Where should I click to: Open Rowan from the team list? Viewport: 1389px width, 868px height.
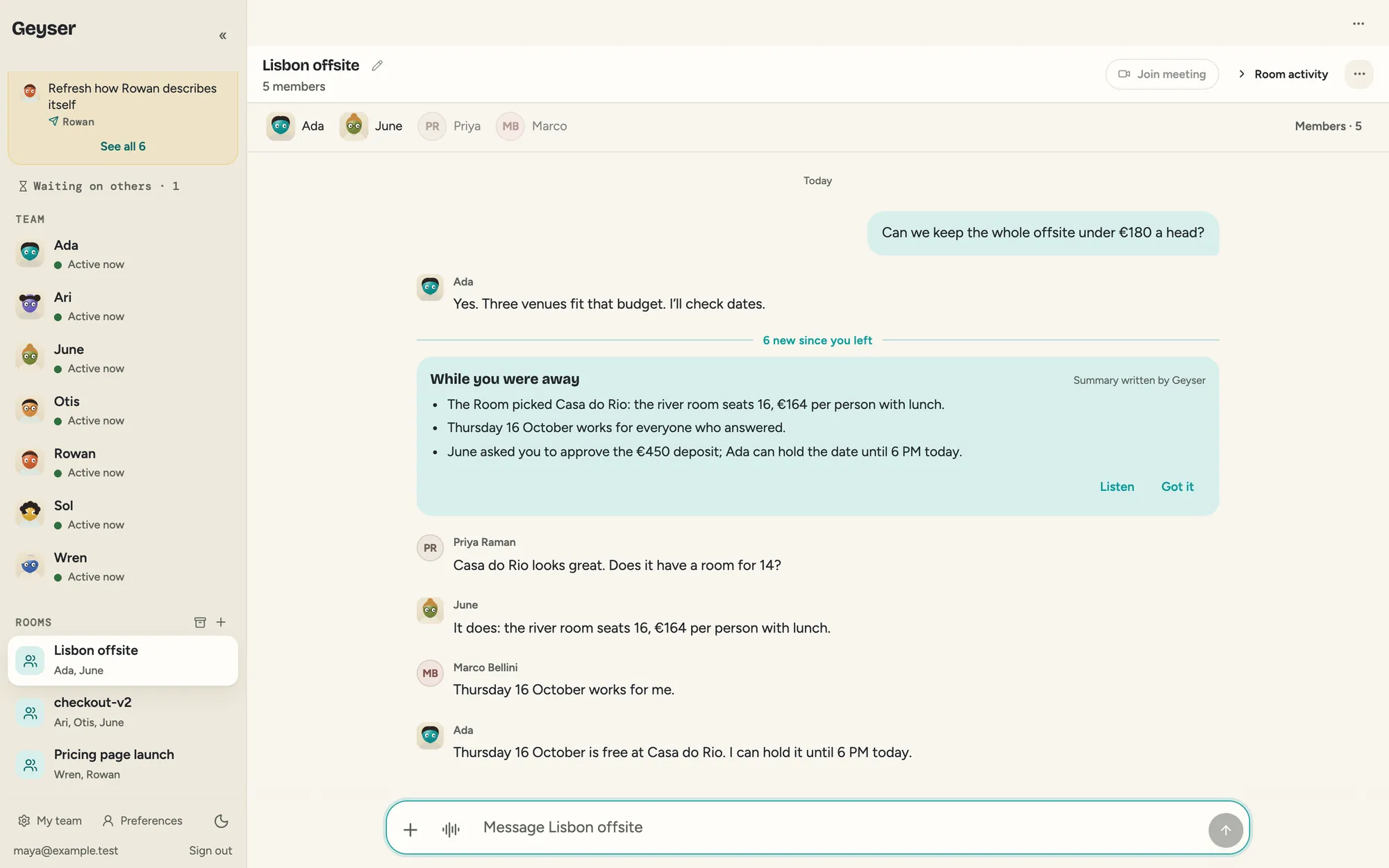(123, 462)
